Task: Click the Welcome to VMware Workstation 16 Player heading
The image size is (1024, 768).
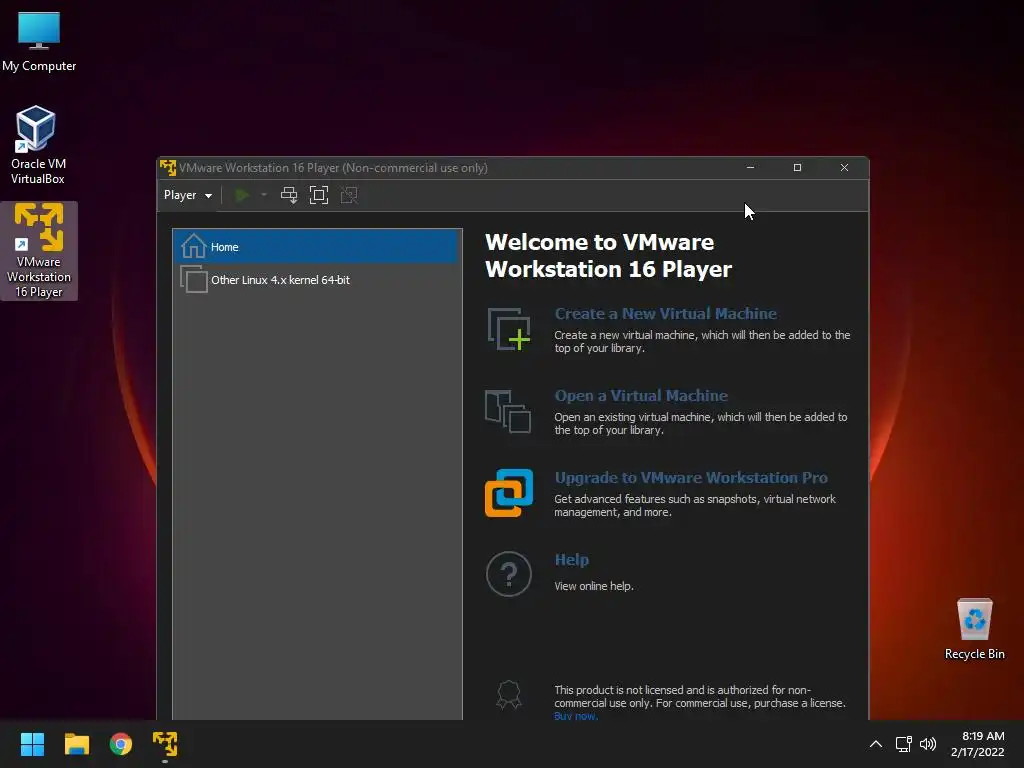Action: (609, 255)
